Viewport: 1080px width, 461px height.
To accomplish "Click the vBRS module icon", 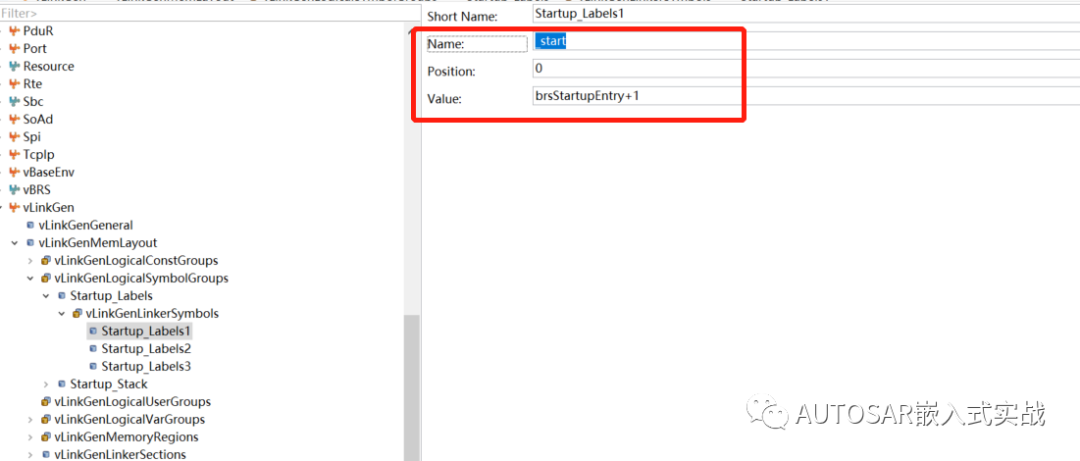I will pyautogui.click(x=14, y=189).
